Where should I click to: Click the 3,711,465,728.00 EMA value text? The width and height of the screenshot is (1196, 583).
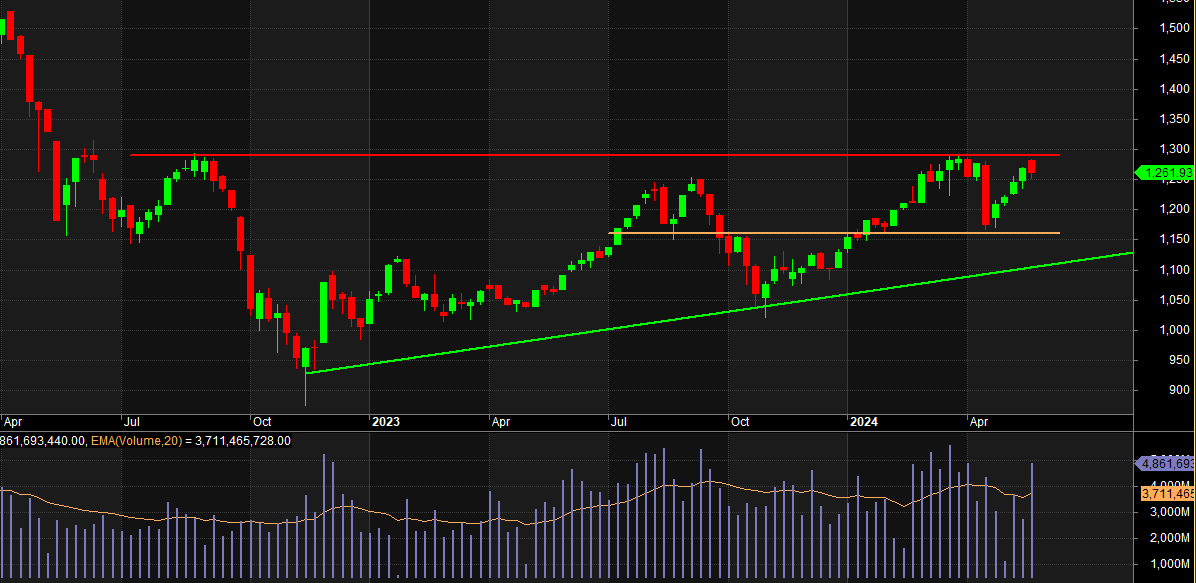click(x=243, y=441)
